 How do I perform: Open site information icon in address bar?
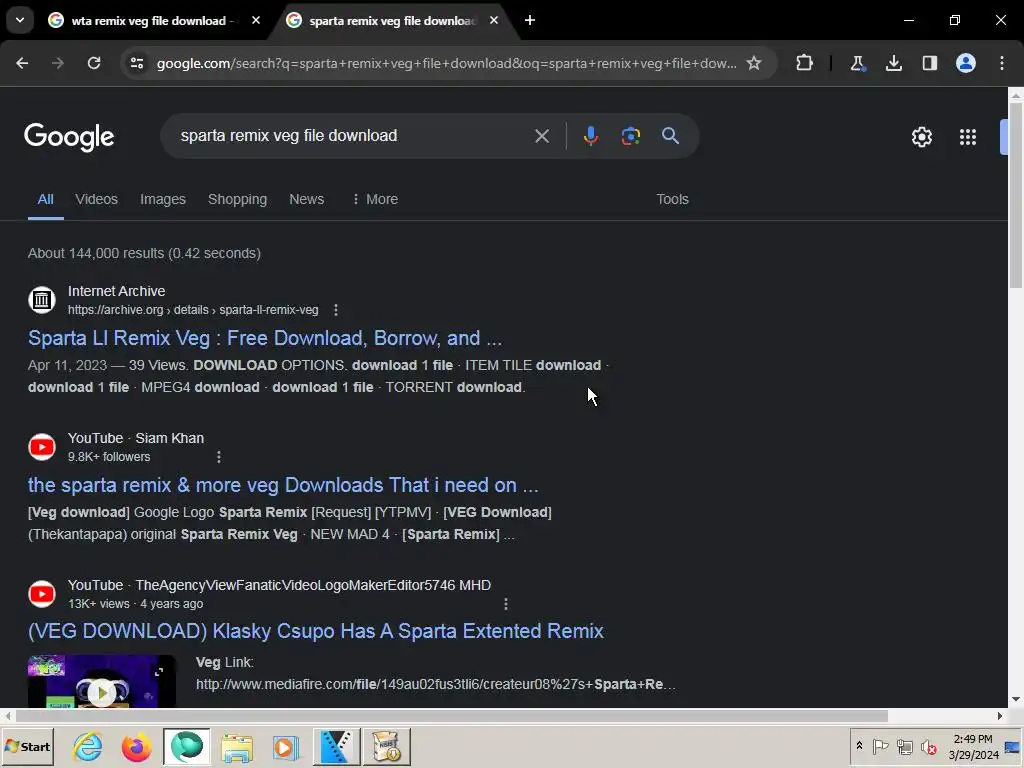coord(136,63)
